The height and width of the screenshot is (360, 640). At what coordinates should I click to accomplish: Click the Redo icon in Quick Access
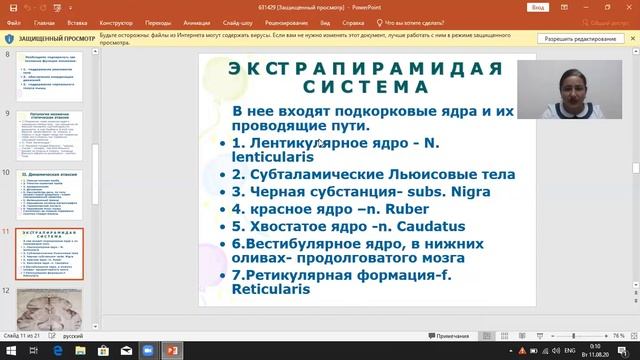pos(42,8)
